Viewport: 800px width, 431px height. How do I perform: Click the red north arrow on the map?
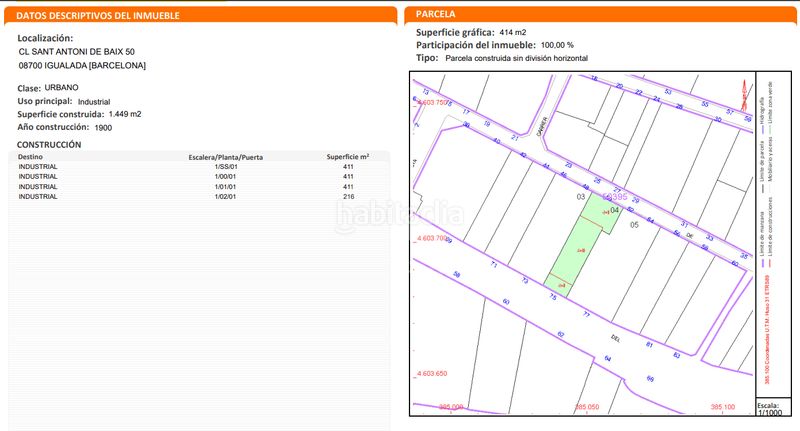point(744,95)
